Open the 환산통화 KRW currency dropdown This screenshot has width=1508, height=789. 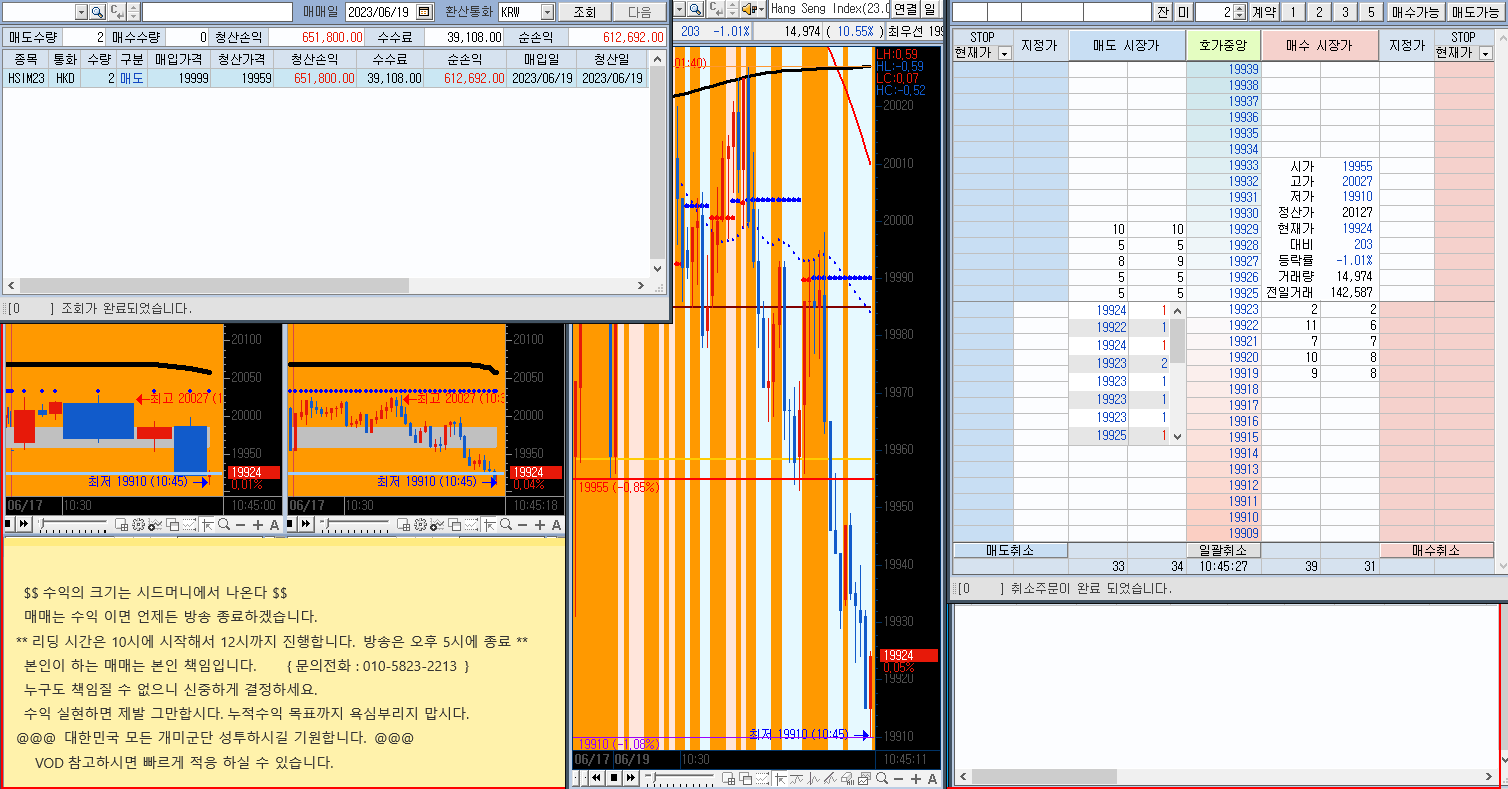click(547, 12)
